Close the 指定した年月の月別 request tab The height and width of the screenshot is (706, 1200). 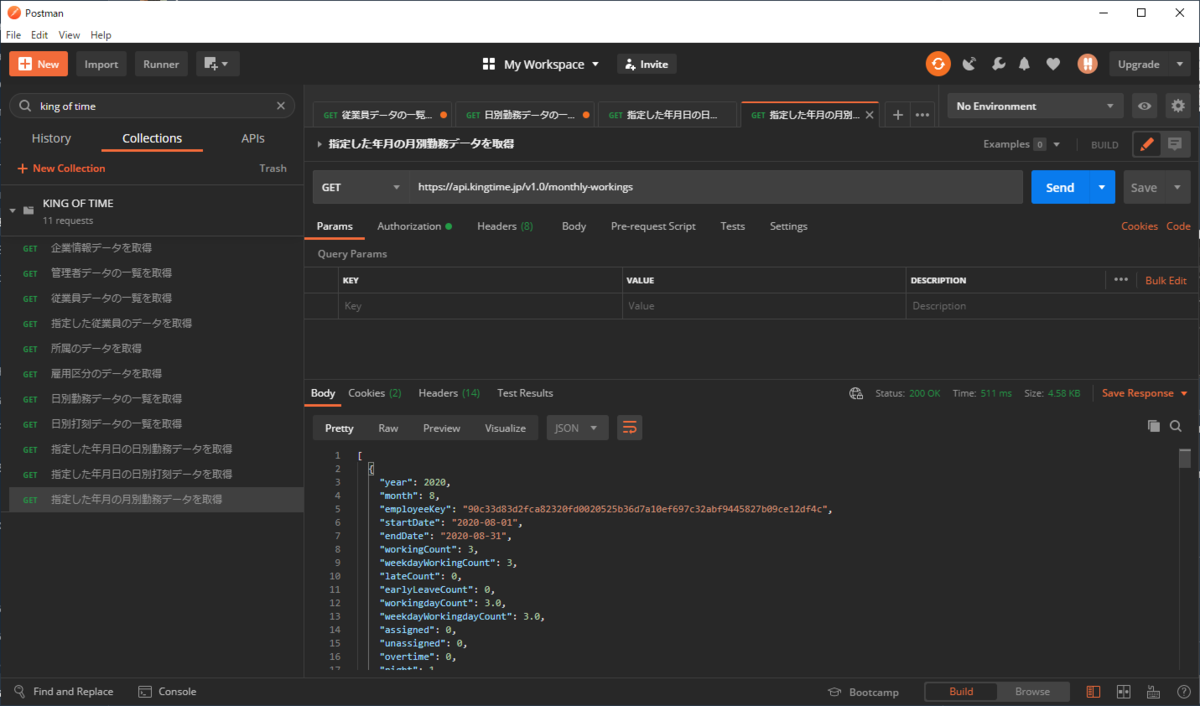pyautogui.click(x=869, y=115)
